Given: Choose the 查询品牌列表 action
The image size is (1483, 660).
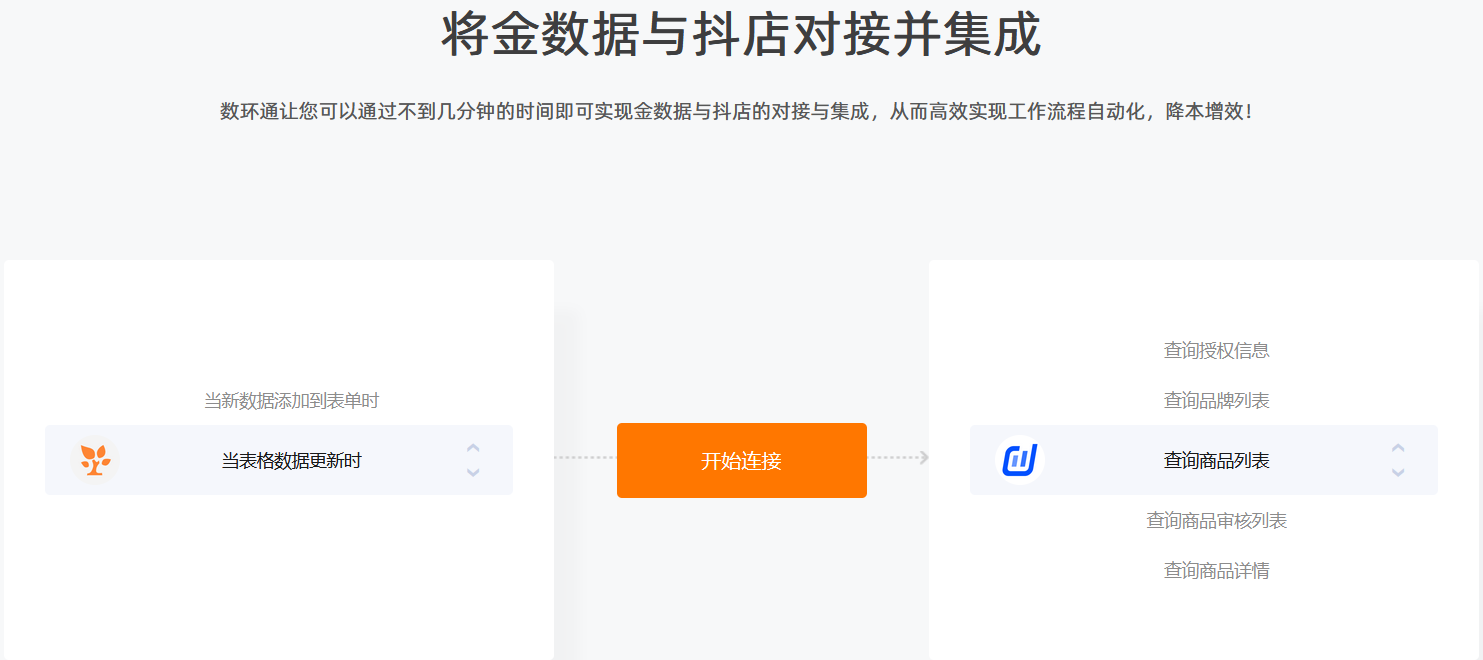Looking at the screenshot, I should click(1217, 401).
